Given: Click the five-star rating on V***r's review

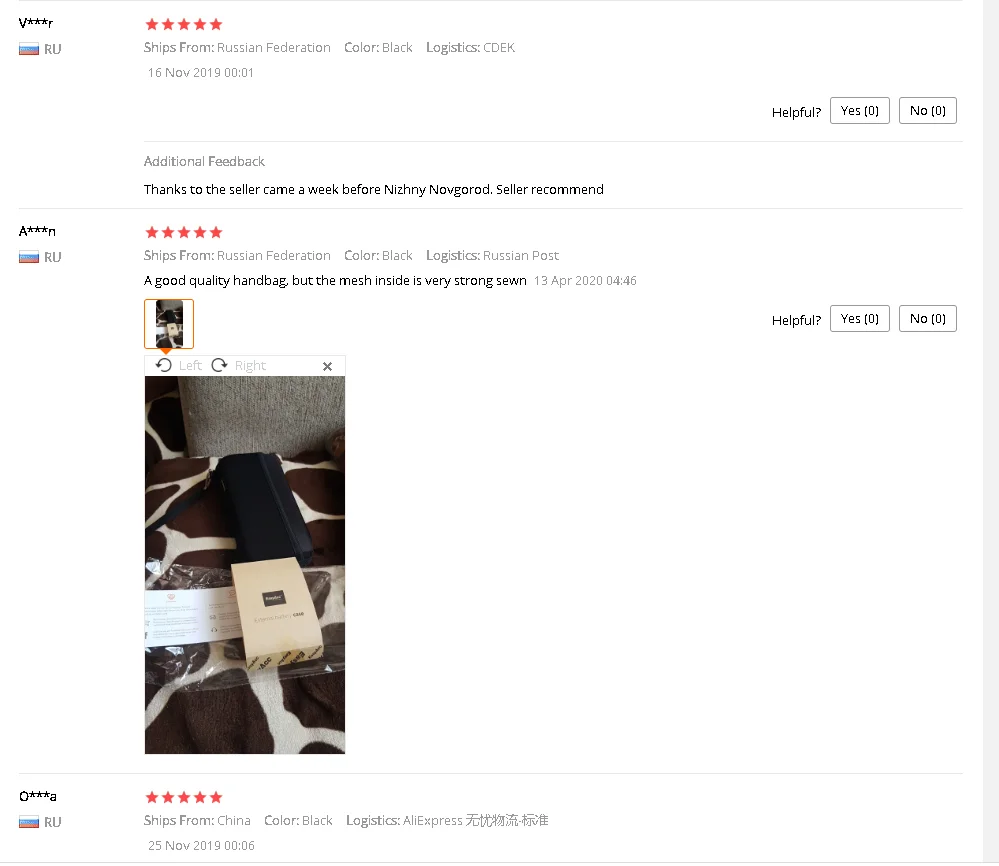Looking at the screenshot, I should (183, 24).
